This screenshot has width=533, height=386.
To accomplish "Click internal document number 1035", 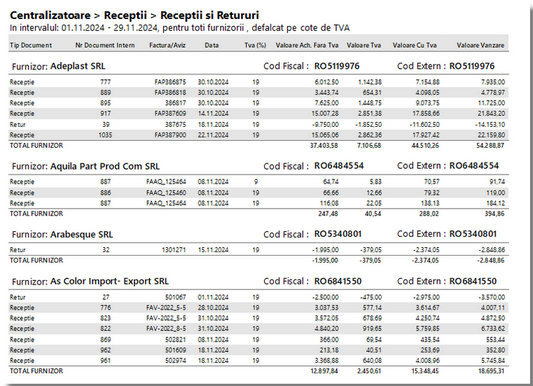I will 105,135.
